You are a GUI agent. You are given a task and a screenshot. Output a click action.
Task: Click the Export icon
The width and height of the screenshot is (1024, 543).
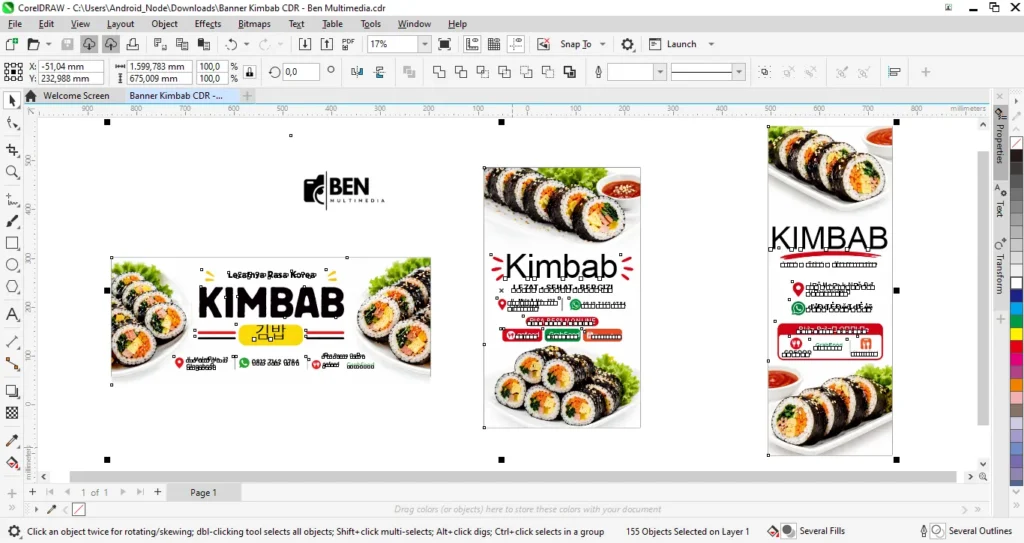click(x=327, y=44)
